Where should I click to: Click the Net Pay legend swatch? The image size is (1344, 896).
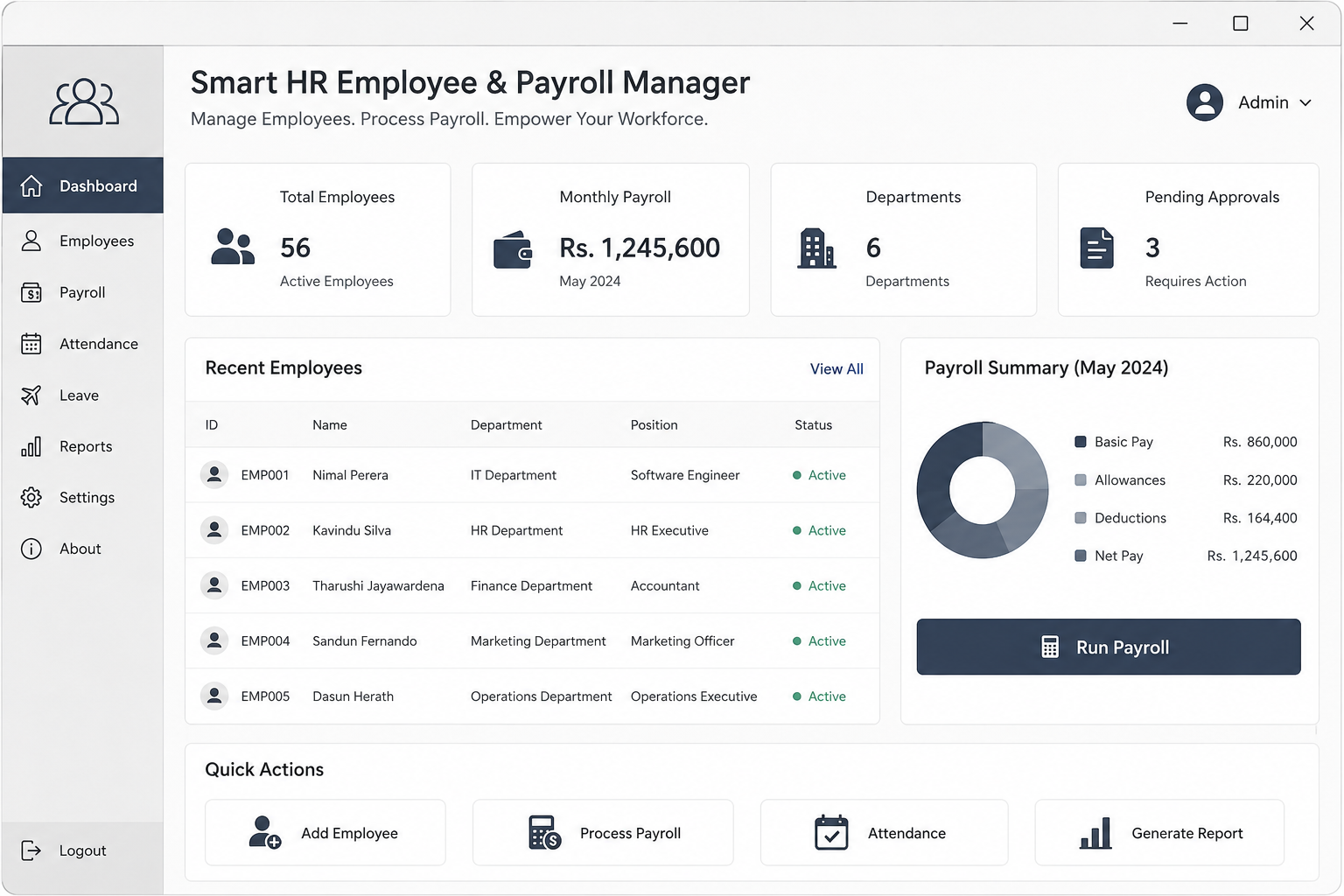(1081, 556)
